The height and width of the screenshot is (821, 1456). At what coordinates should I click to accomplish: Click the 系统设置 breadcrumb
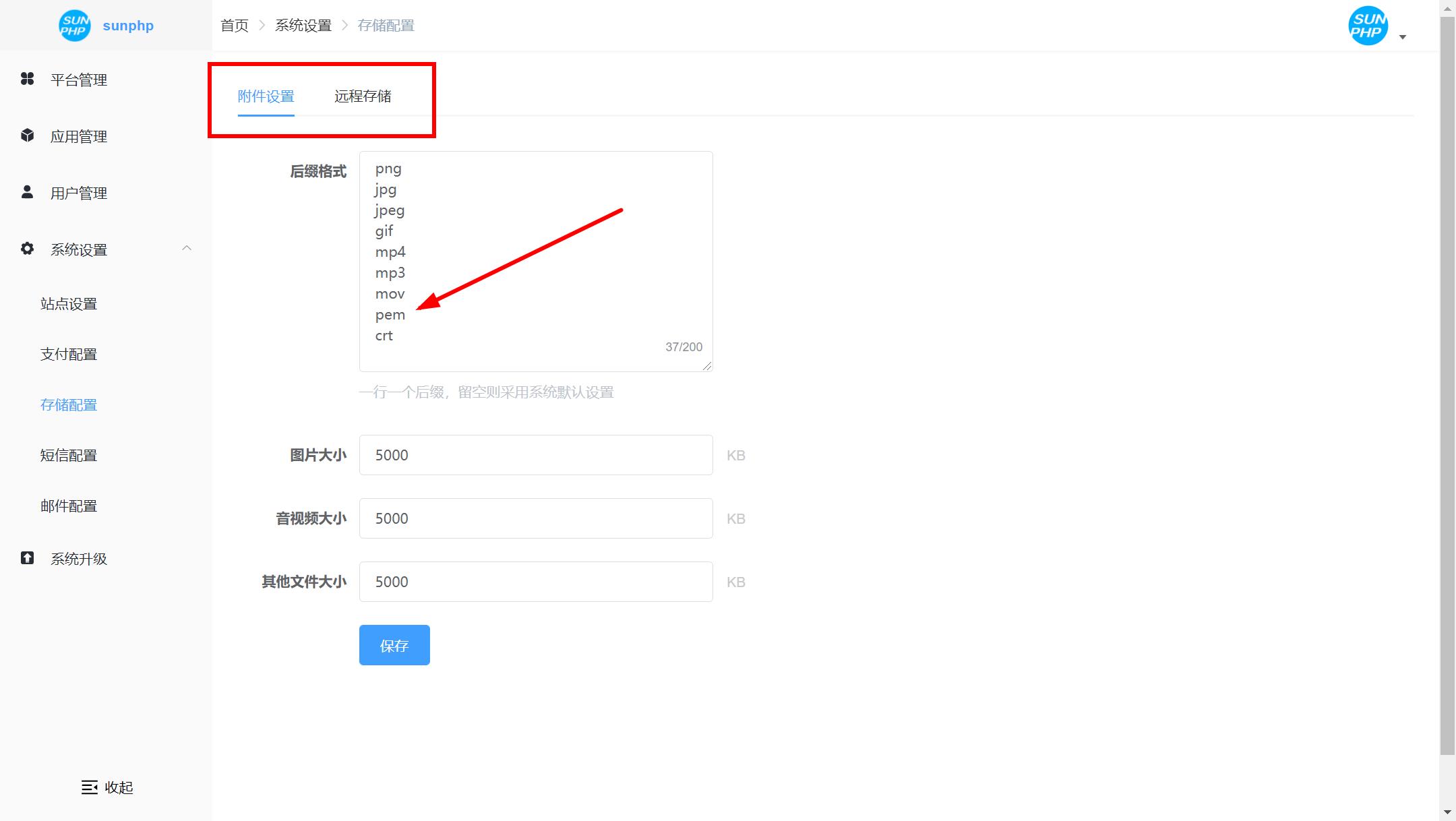coord(303,26)
